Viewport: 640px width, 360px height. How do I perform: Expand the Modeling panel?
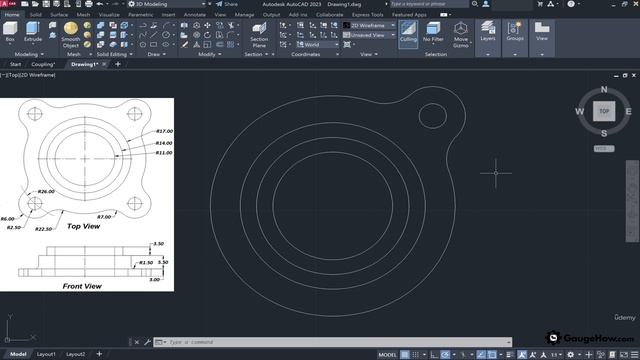(x=29, y=54)
